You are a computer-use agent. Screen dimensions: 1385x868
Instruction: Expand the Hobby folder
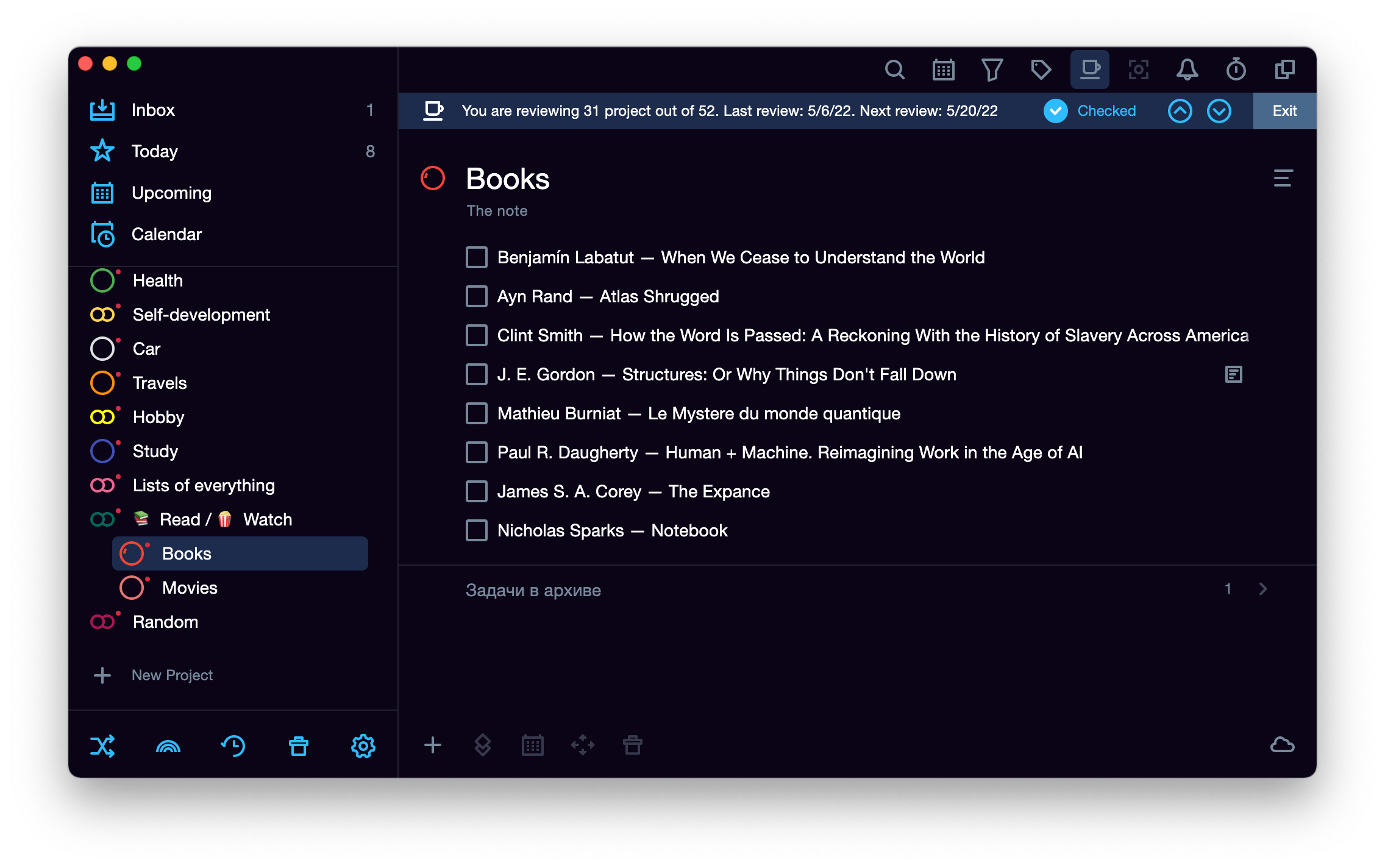[102, 417]
